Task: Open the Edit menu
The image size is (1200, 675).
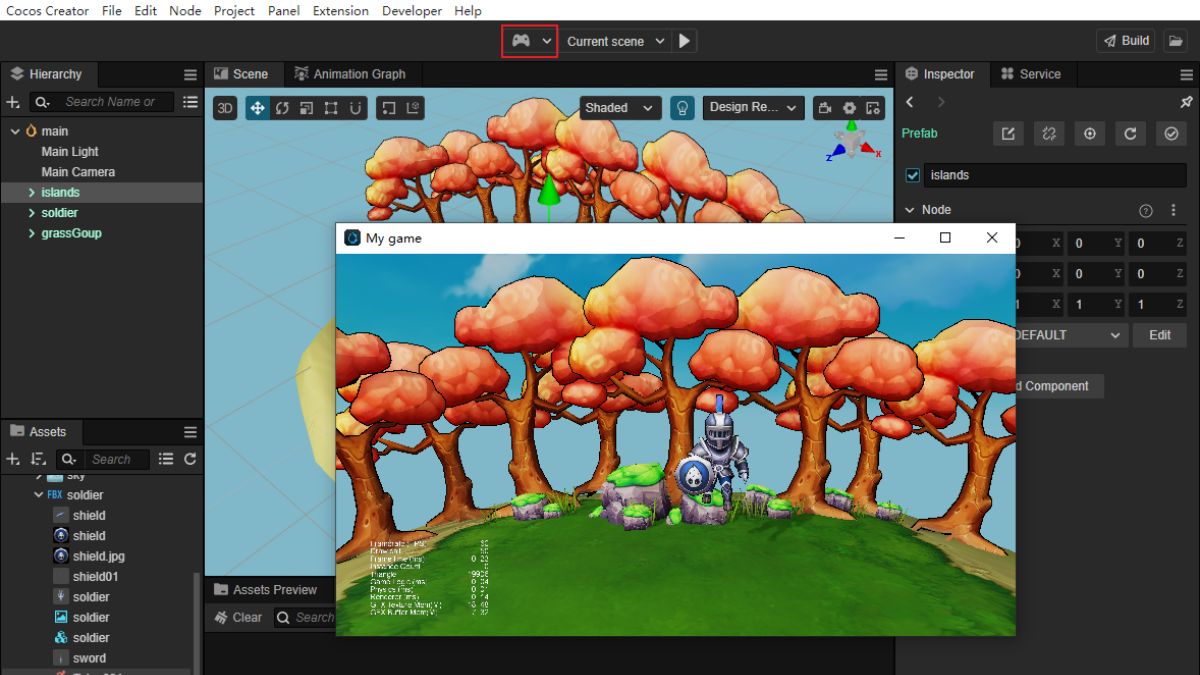Action: point(145,11)
